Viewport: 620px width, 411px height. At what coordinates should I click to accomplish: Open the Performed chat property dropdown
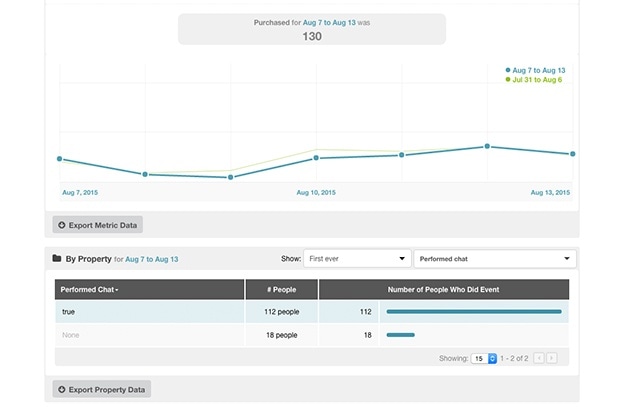click(x=495, y=259)
